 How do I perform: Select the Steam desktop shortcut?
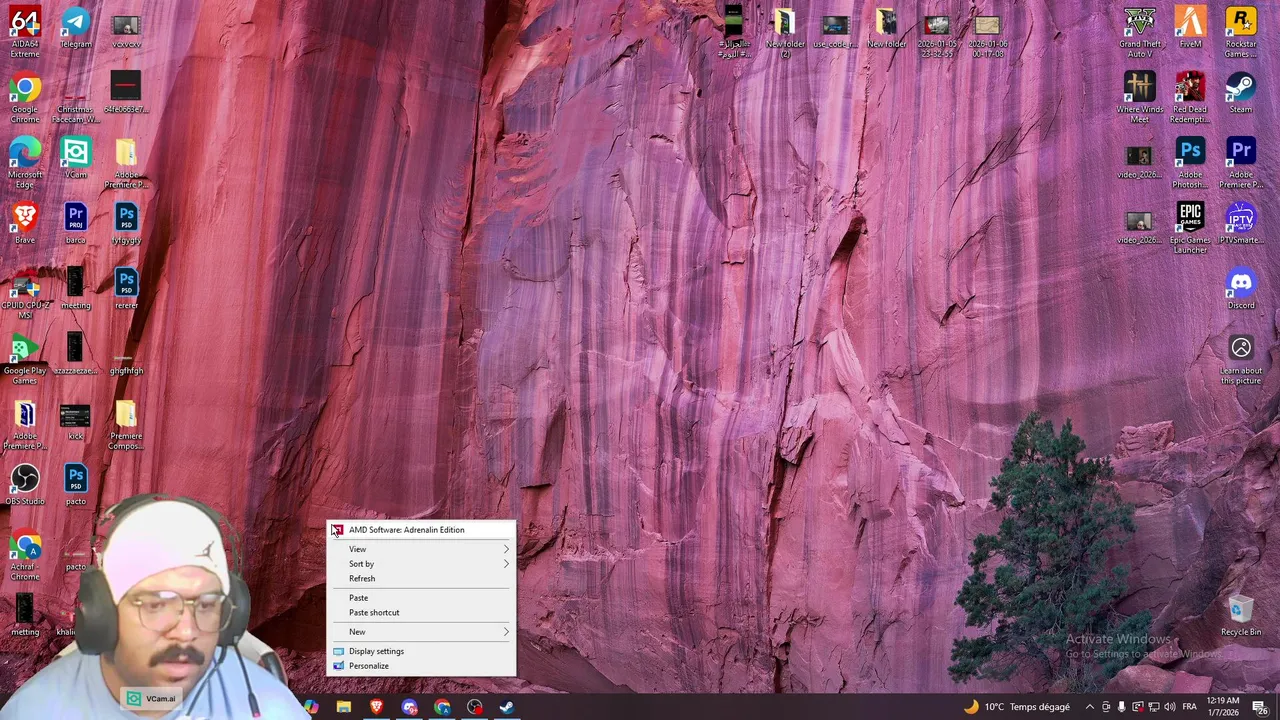click(1241, 92)
